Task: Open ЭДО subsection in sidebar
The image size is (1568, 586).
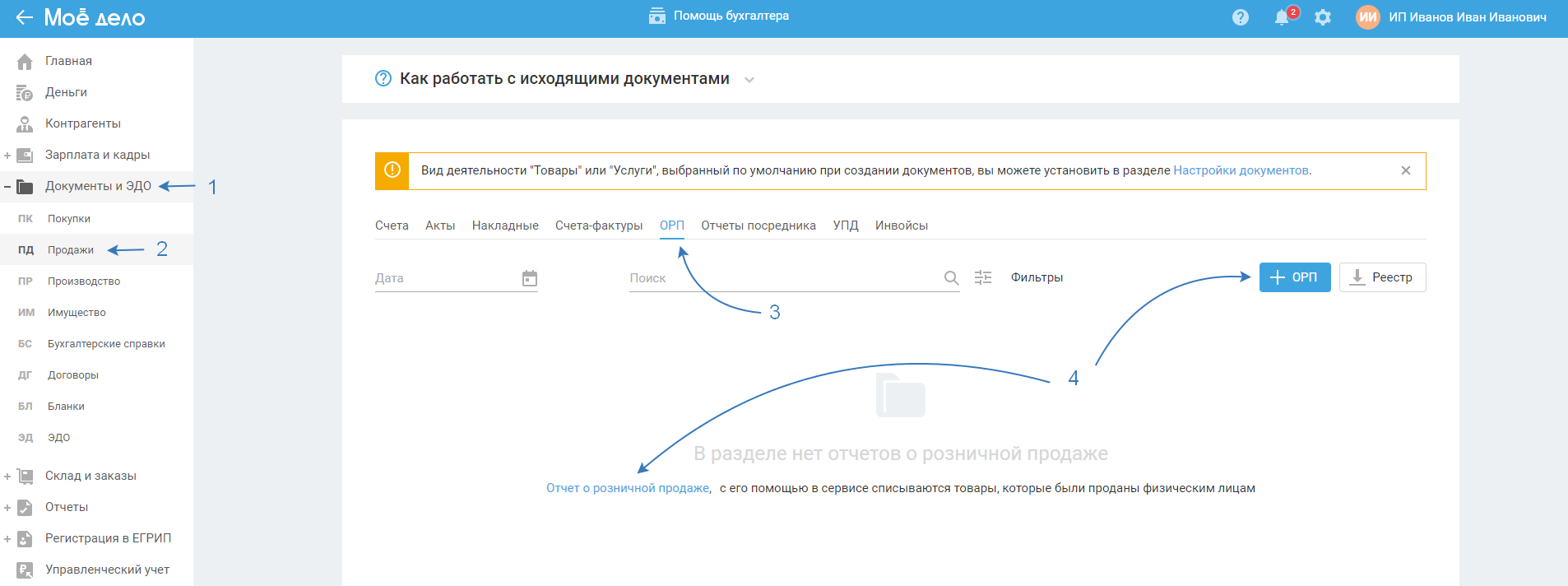Action: click(x=58, y=437)
